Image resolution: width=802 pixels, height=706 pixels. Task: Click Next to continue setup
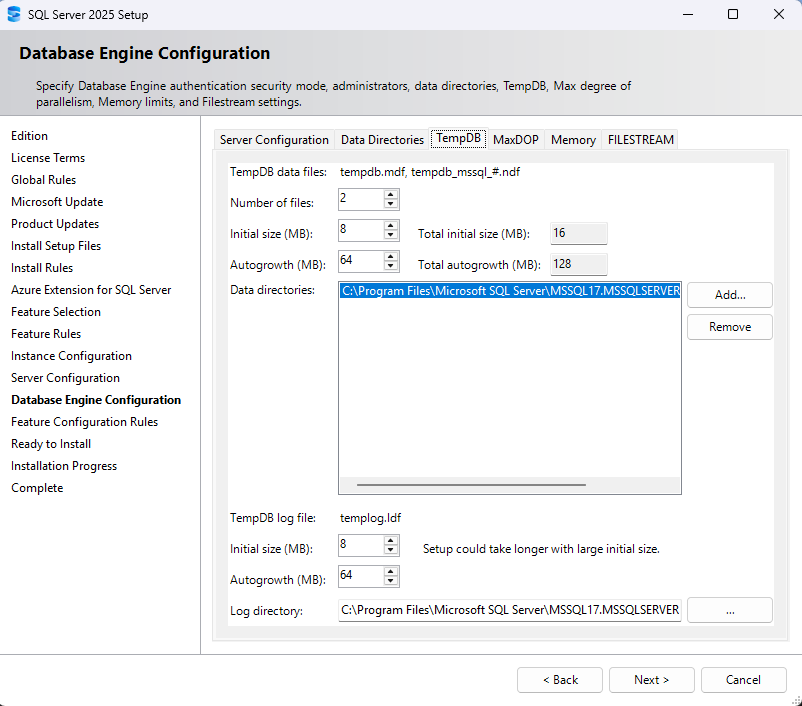point(651,679)
